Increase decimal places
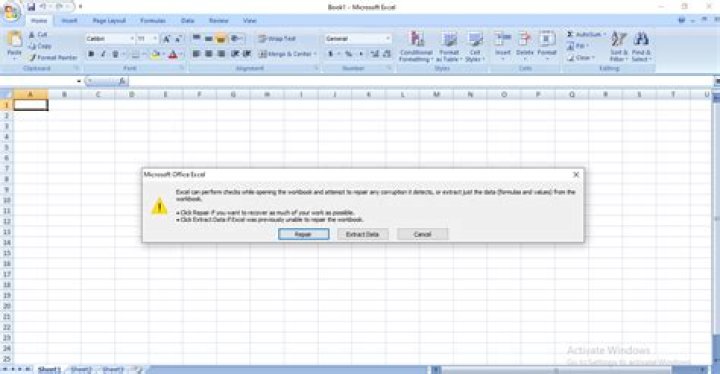 click(375, 54)
